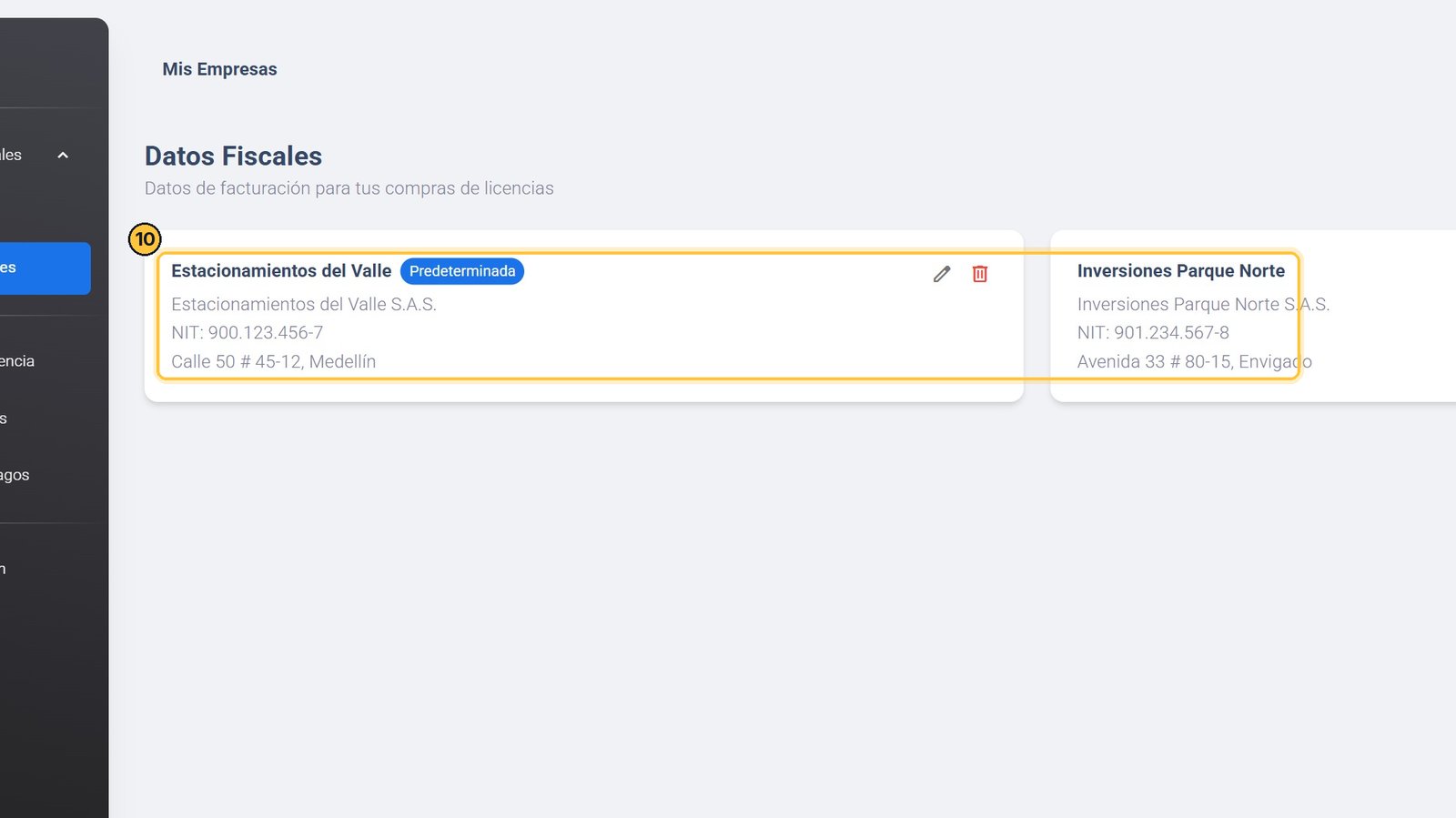Click 'Estacionamientos del Valle S.A.S.' legal name

tap(304, 305)
